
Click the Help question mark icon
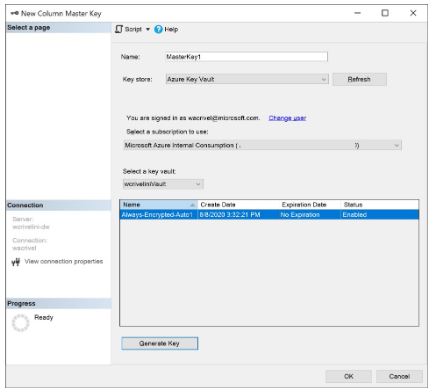(158, 29)
